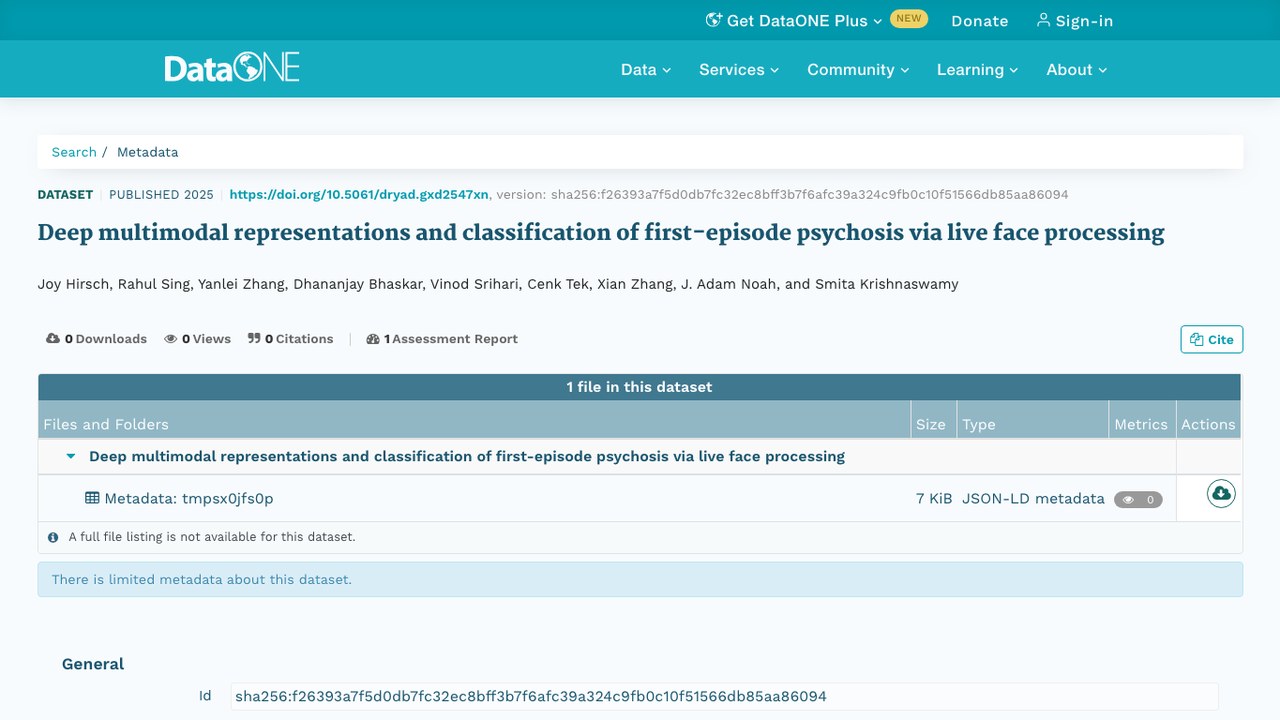Click the 0 Downloads metric
This screenshot has width=1280, height=720.
coord(96,339)
